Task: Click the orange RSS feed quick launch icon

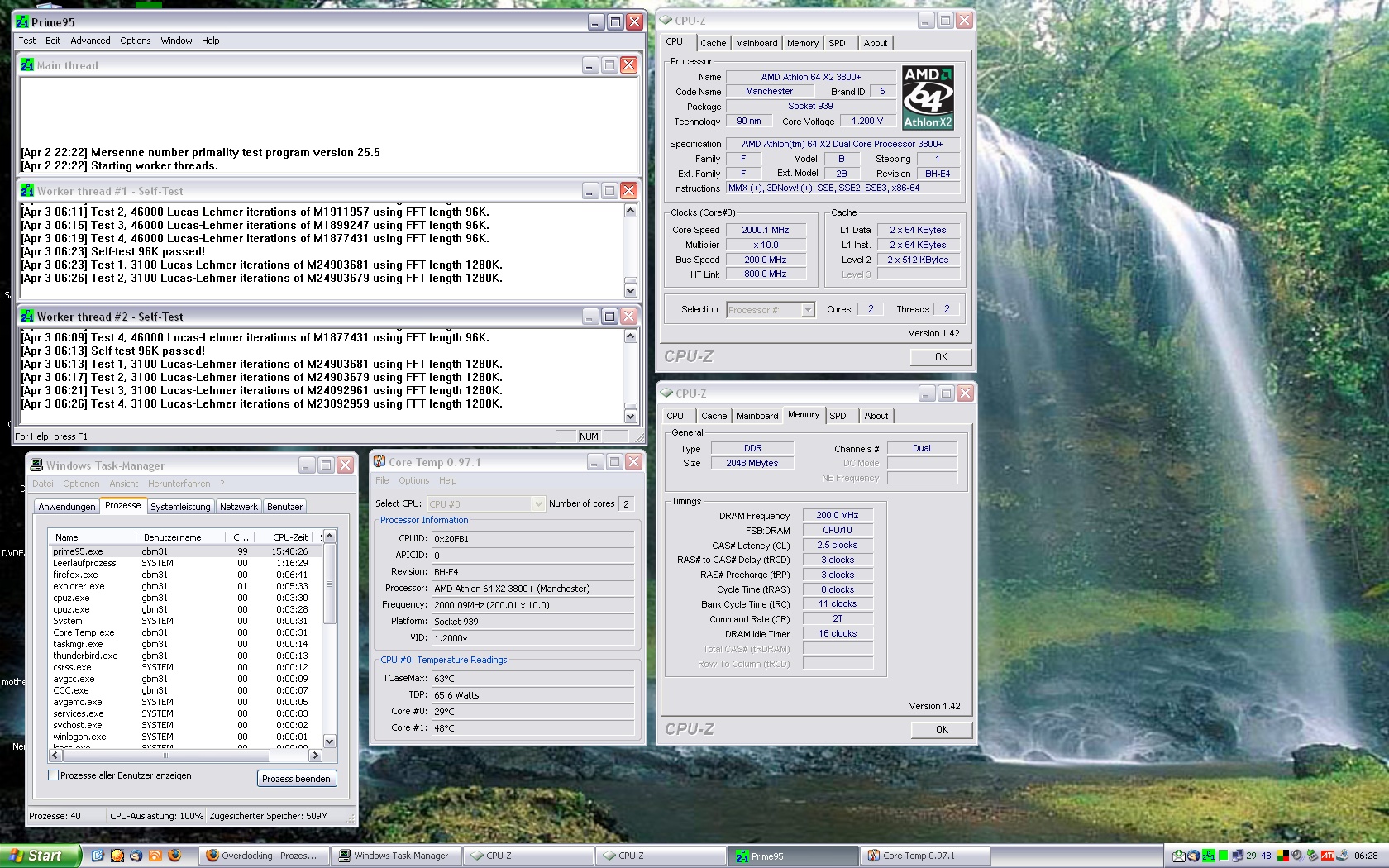Action: point(155,856)
